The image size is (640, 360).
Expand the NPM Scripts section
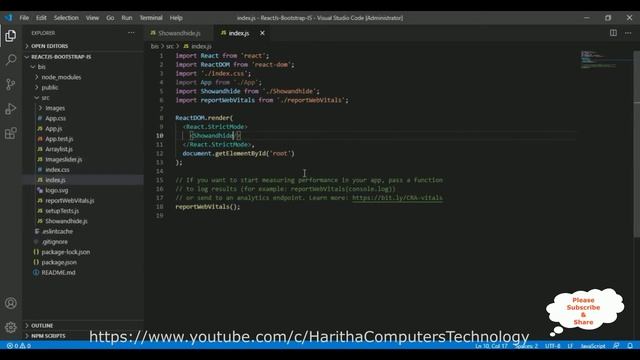[x=83, y=336]
